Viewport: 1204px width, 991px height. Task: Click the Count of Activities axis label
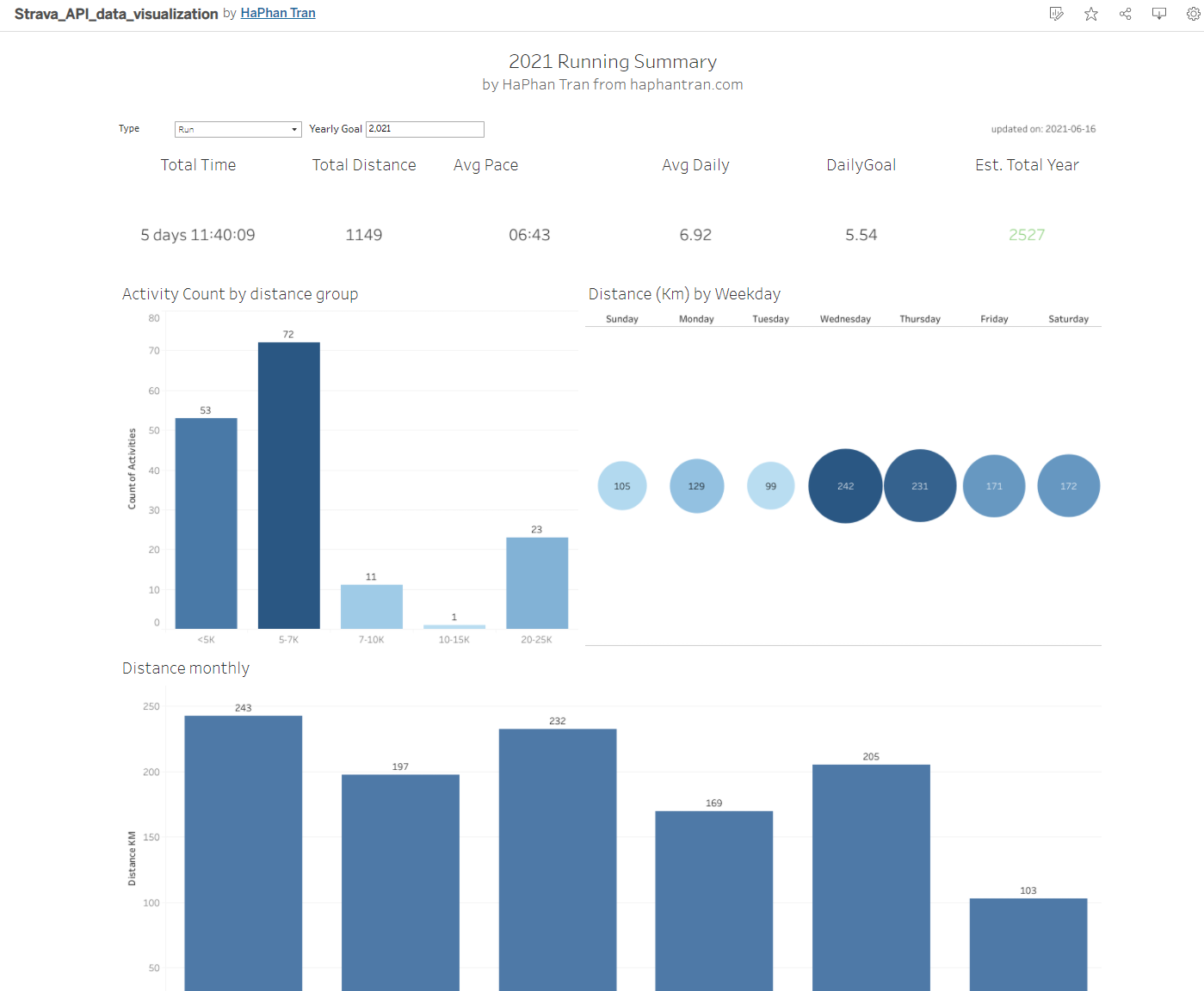132,469
